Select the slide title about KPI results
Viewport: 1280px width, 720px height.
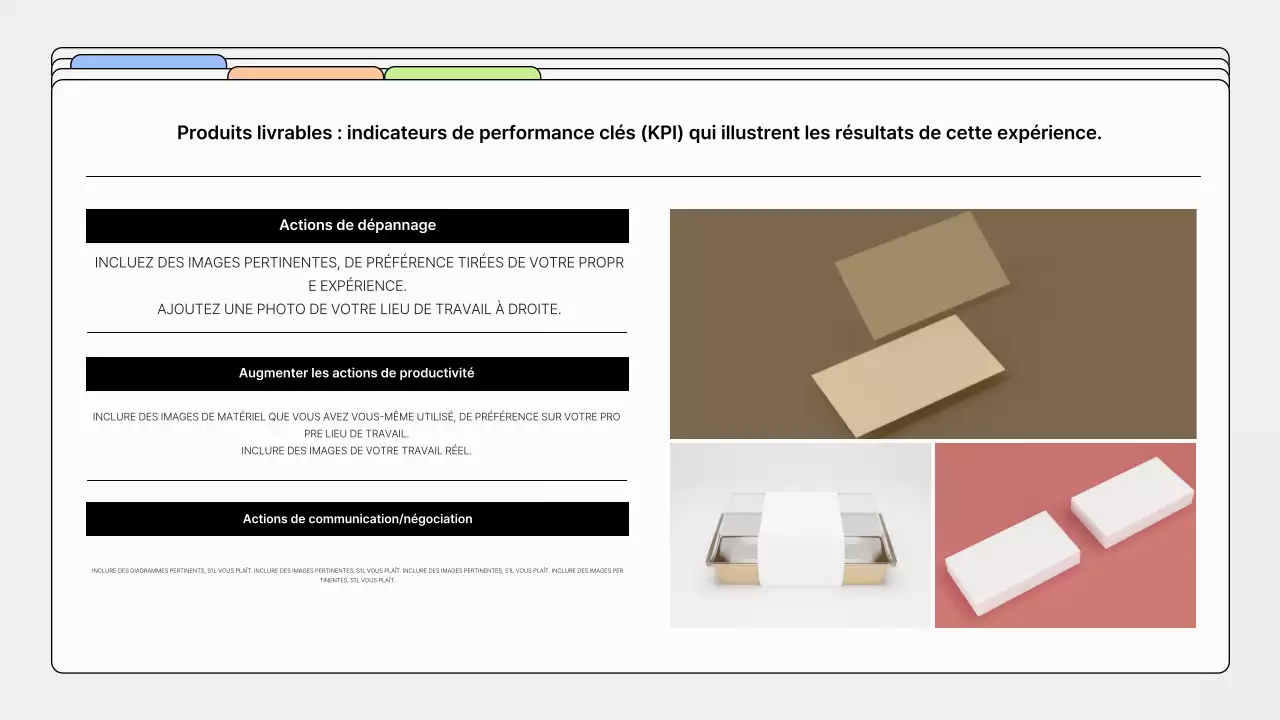[x=640, y=132]
